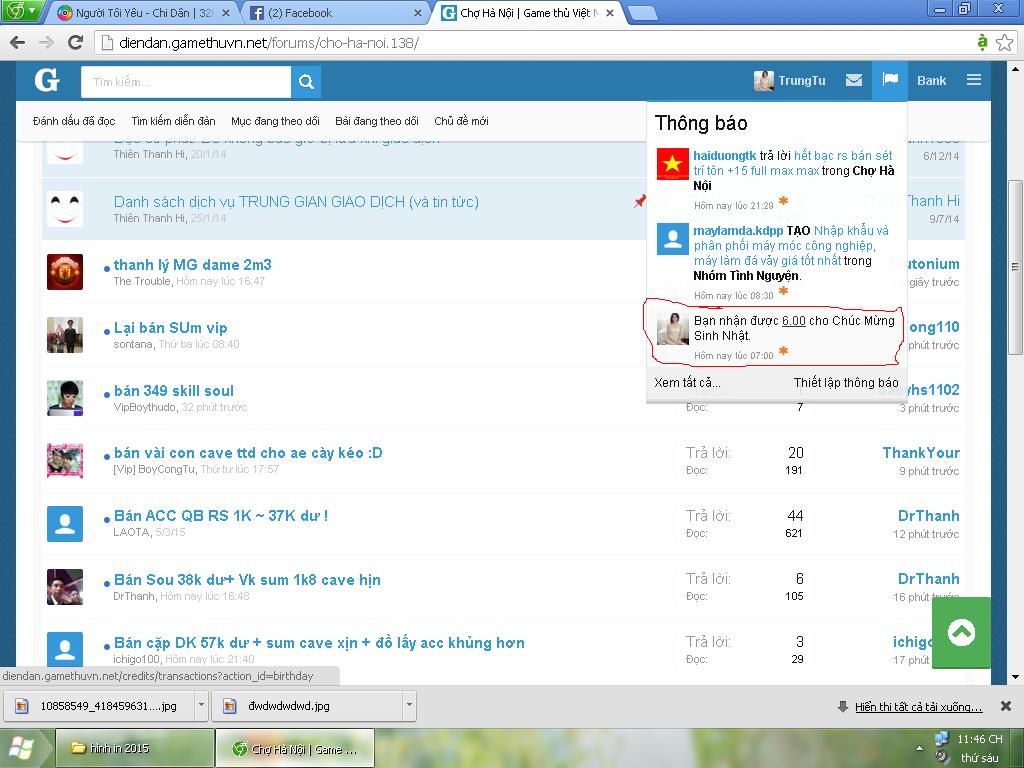The height and width of the screenshot is (768, 1024).
Task: Open the inbox envelope icon
Action: 854,80
